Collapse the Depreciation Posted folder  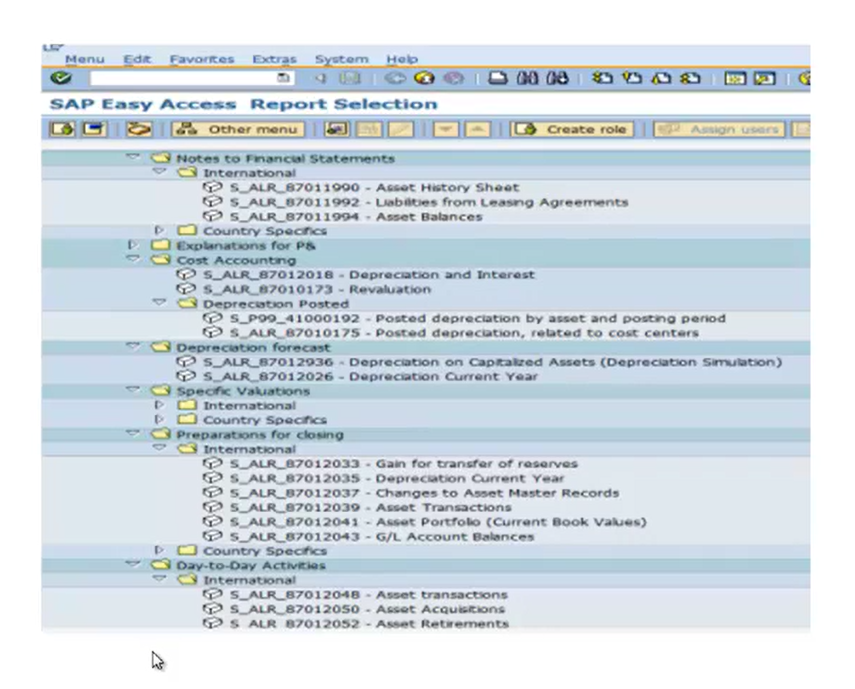click(x=159, y=303)
